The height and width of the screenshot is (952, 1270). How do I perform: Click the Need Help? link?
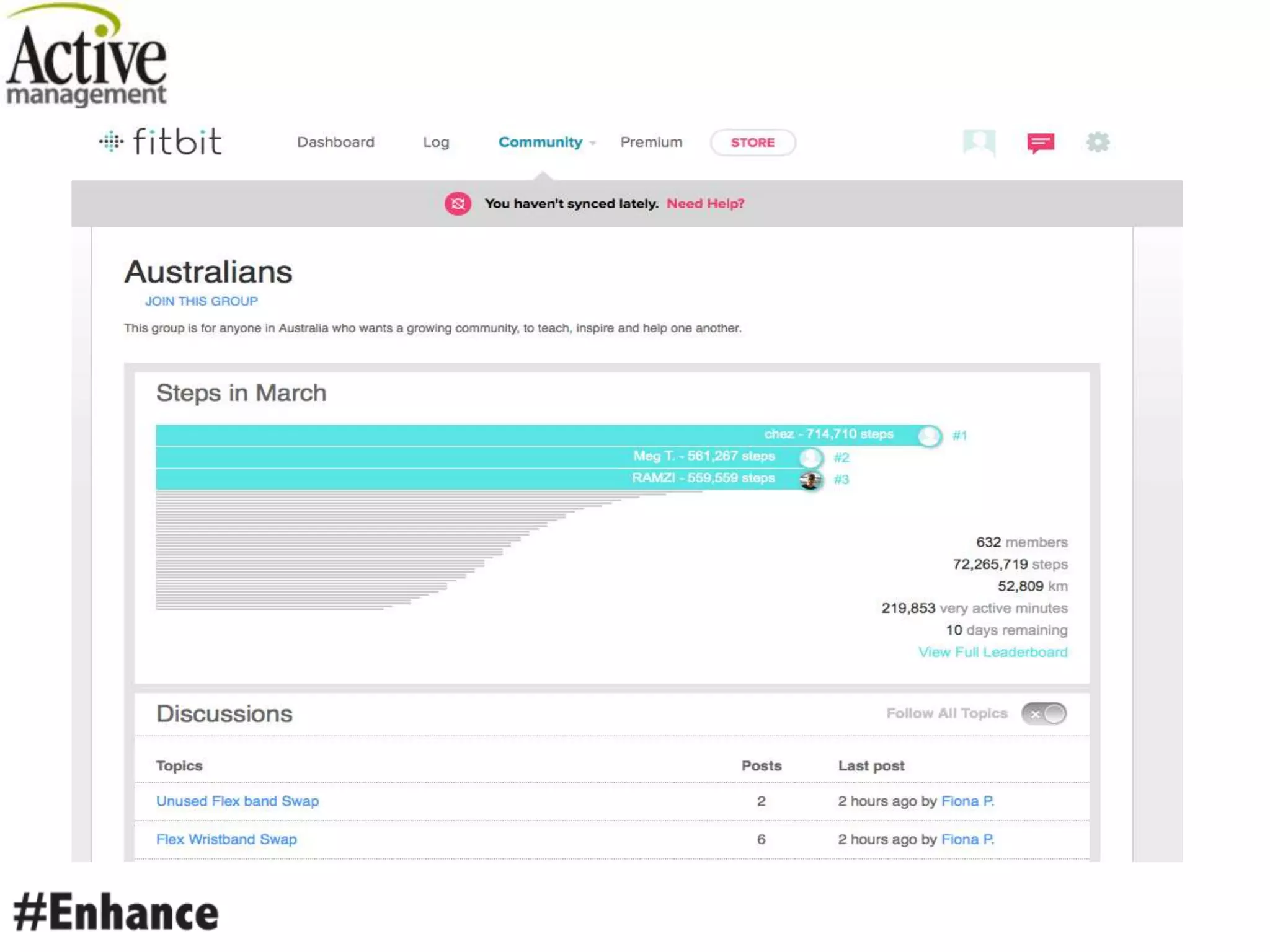705,204
